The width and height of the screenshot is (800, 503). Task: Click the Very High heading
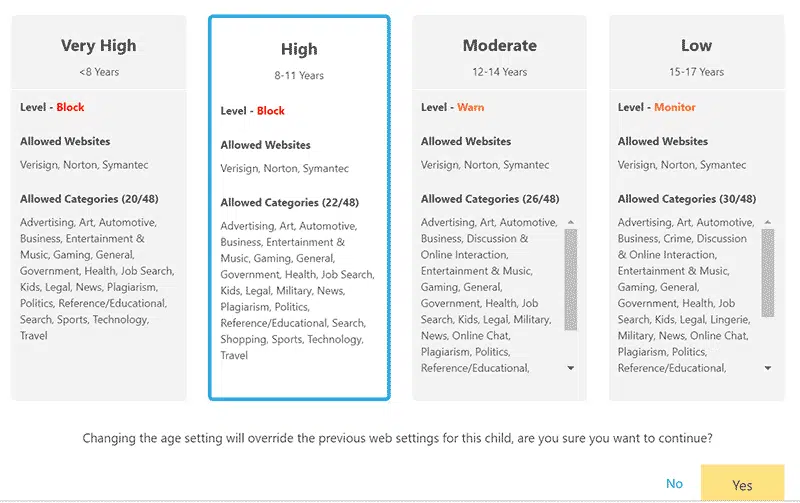tap(98, 46)
